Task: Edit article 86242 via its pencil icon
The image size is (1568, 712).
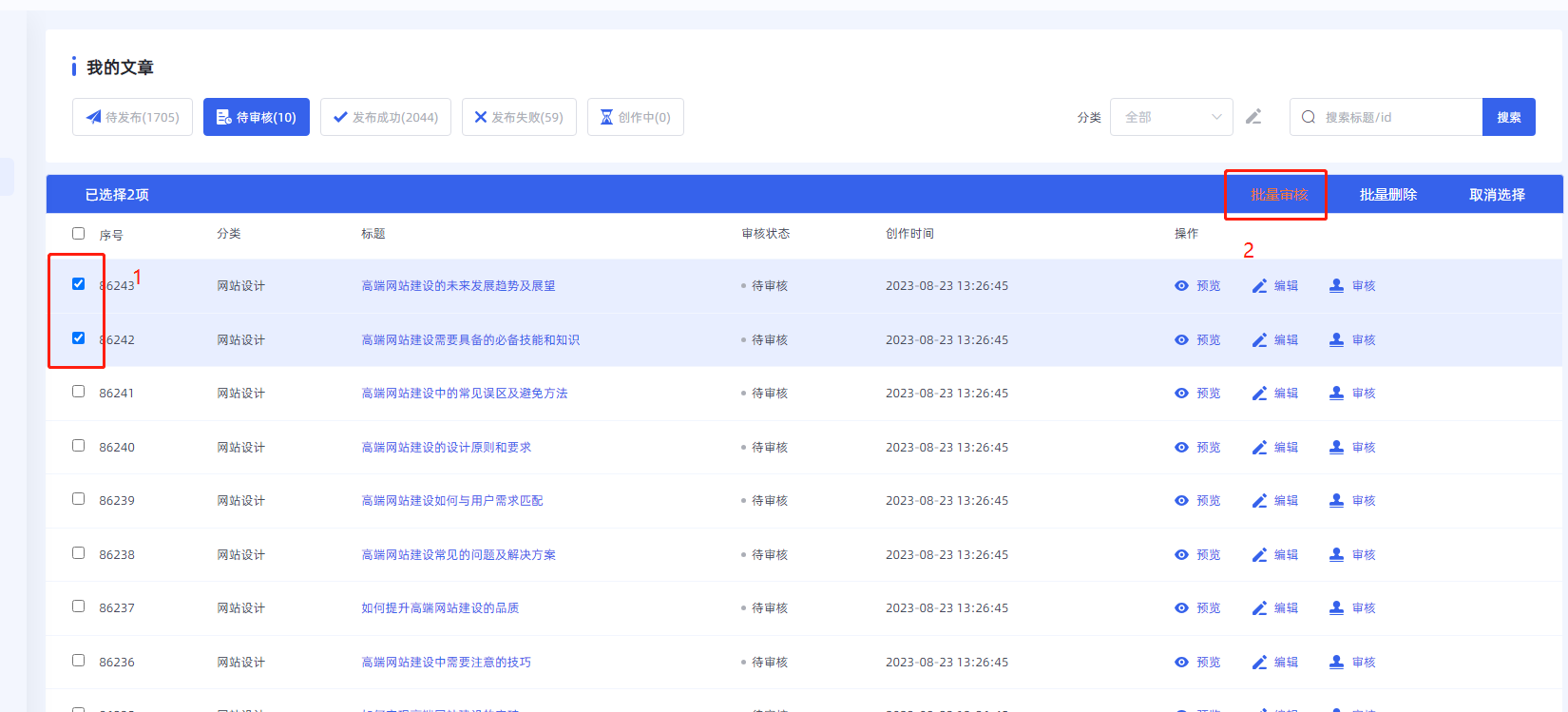Action: [1259, 340]
